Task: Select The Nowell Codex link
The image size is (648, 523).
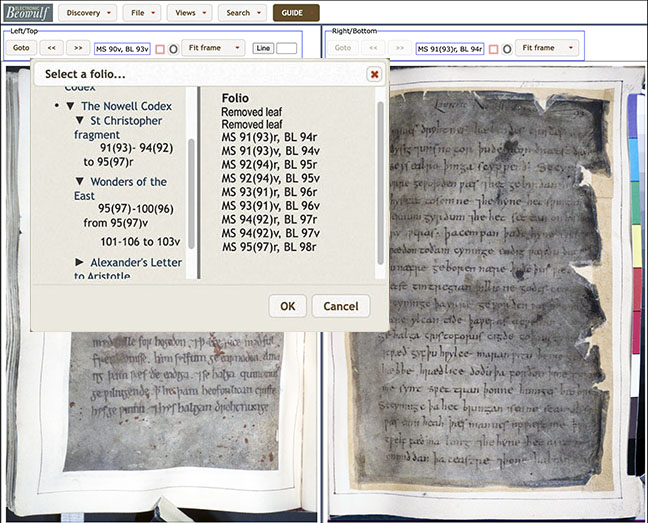Action: click(126, 106)
